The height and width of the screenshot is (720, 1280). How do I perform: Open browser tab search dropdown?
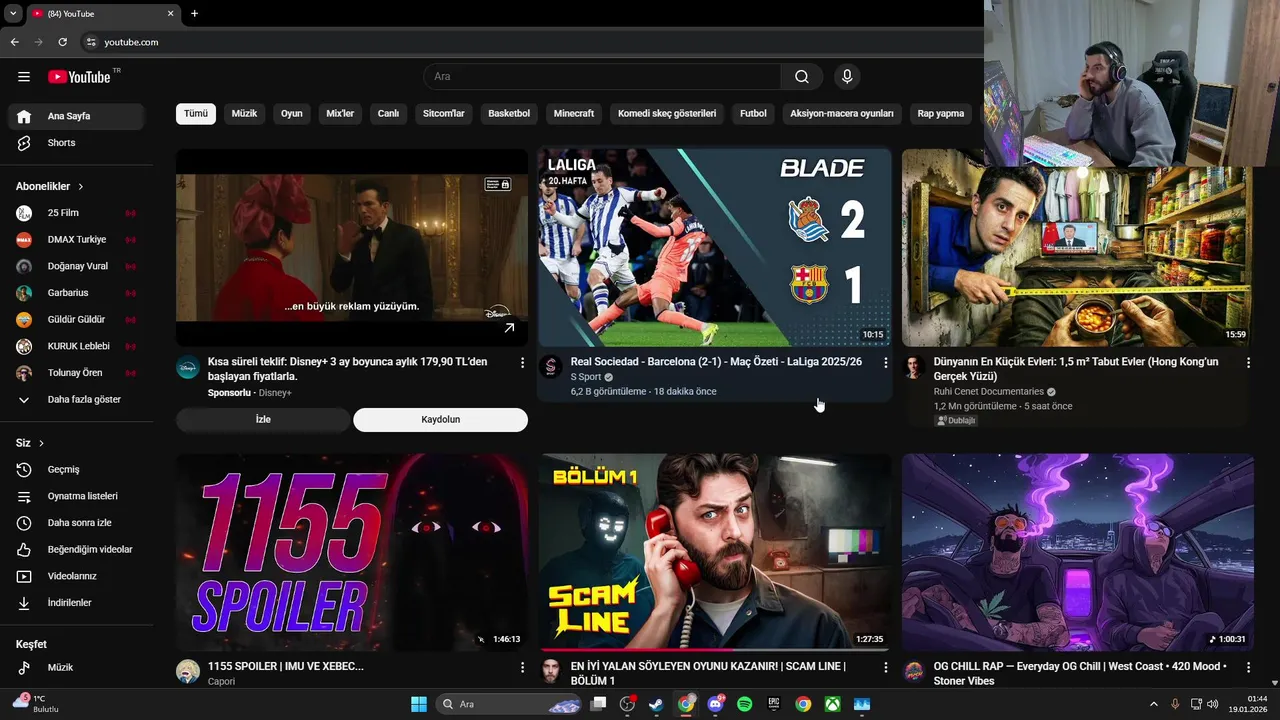pos(13,14)
